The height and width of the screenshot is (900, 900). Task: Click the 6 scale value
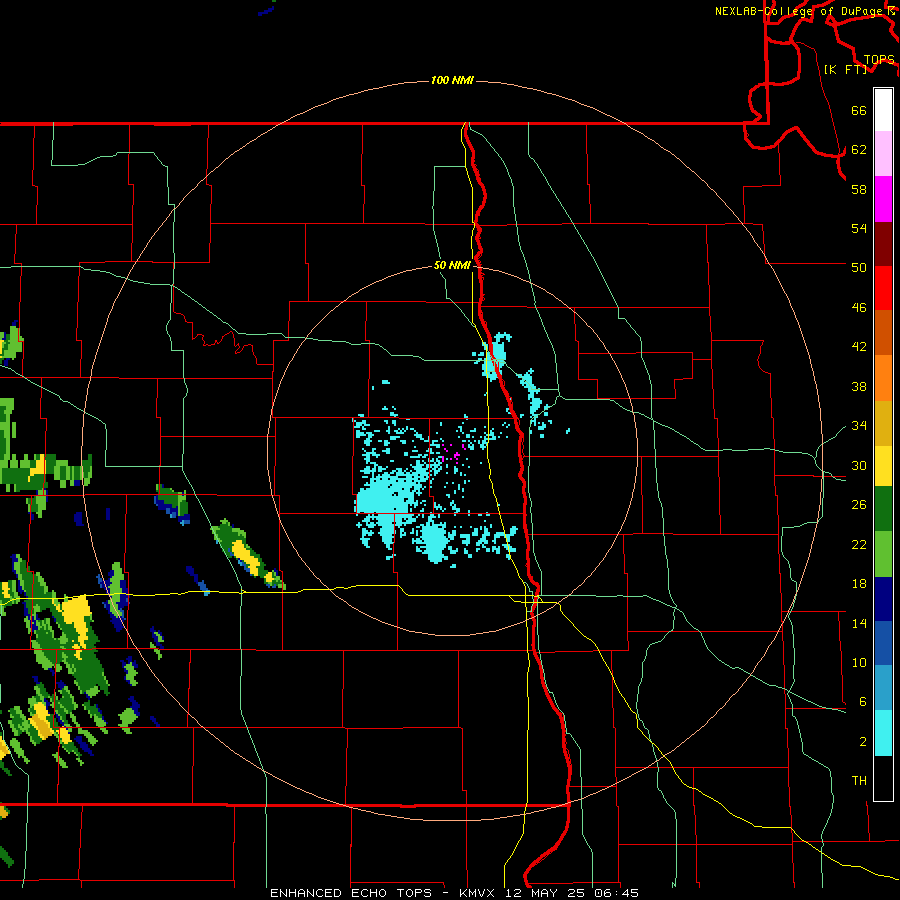point(862,702)
